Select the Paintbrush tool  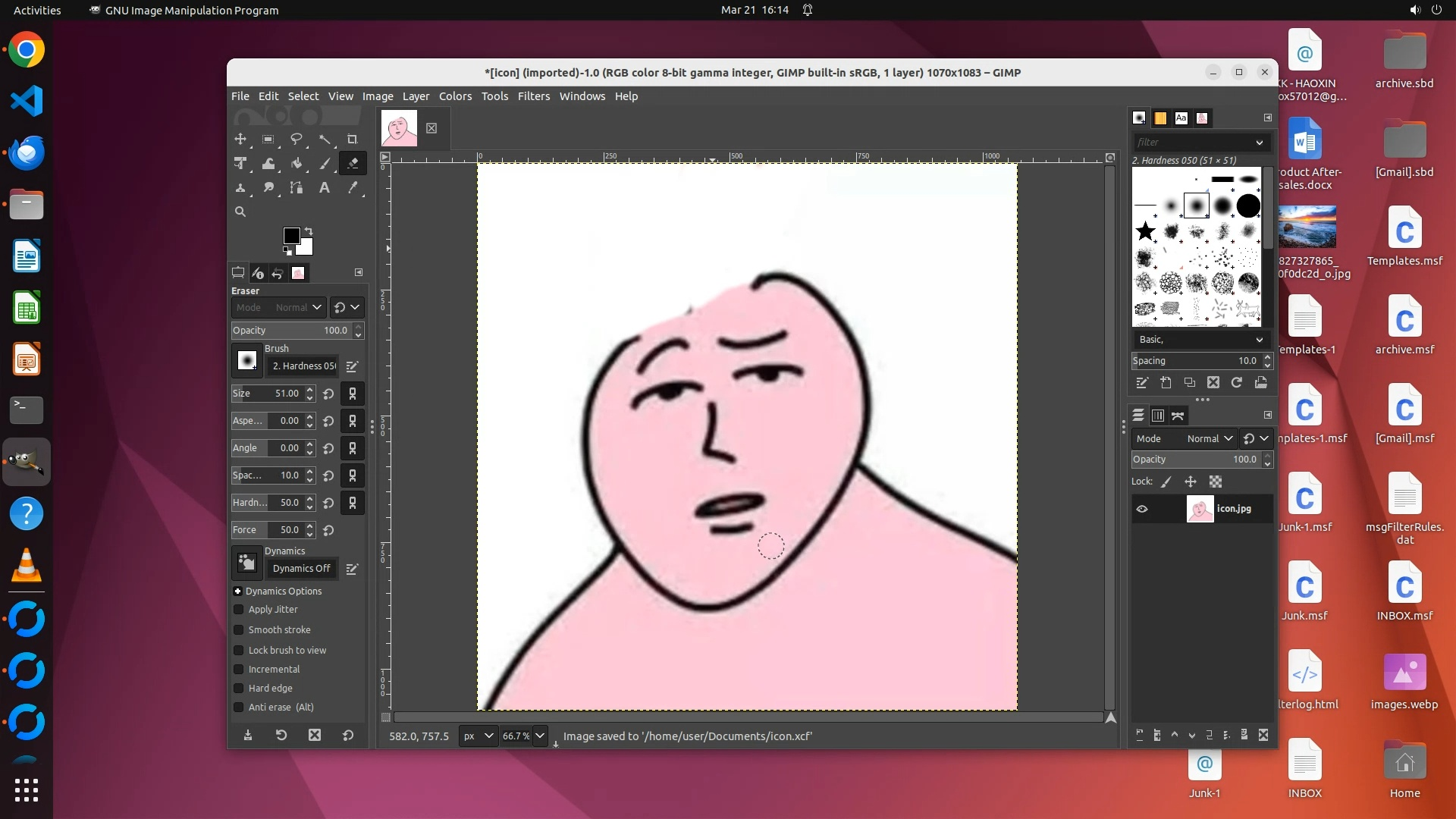point(325,164)
